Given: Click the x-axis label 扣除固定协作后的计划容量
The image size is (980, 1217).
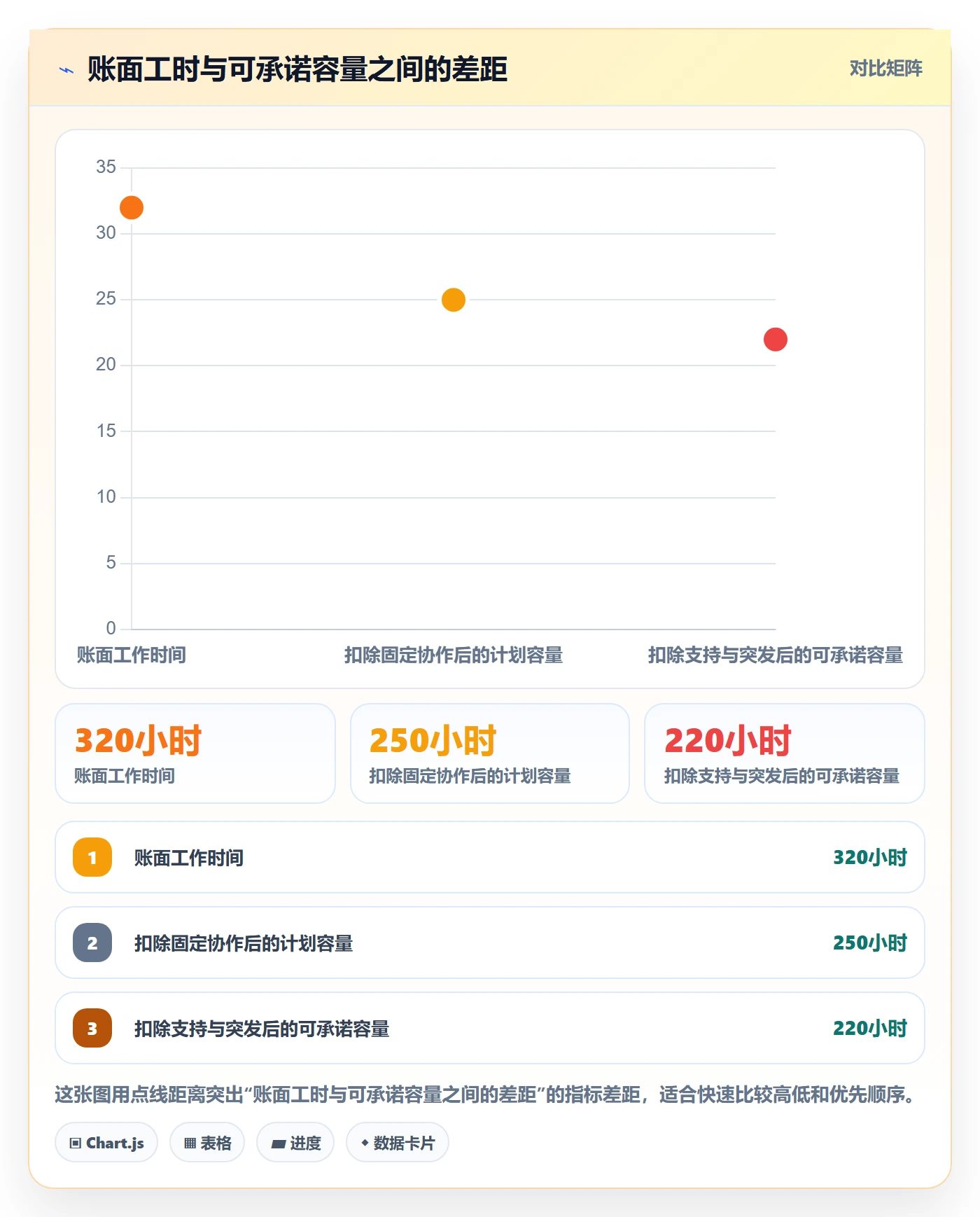Looking at the screenshot, I should pos(454,655).
